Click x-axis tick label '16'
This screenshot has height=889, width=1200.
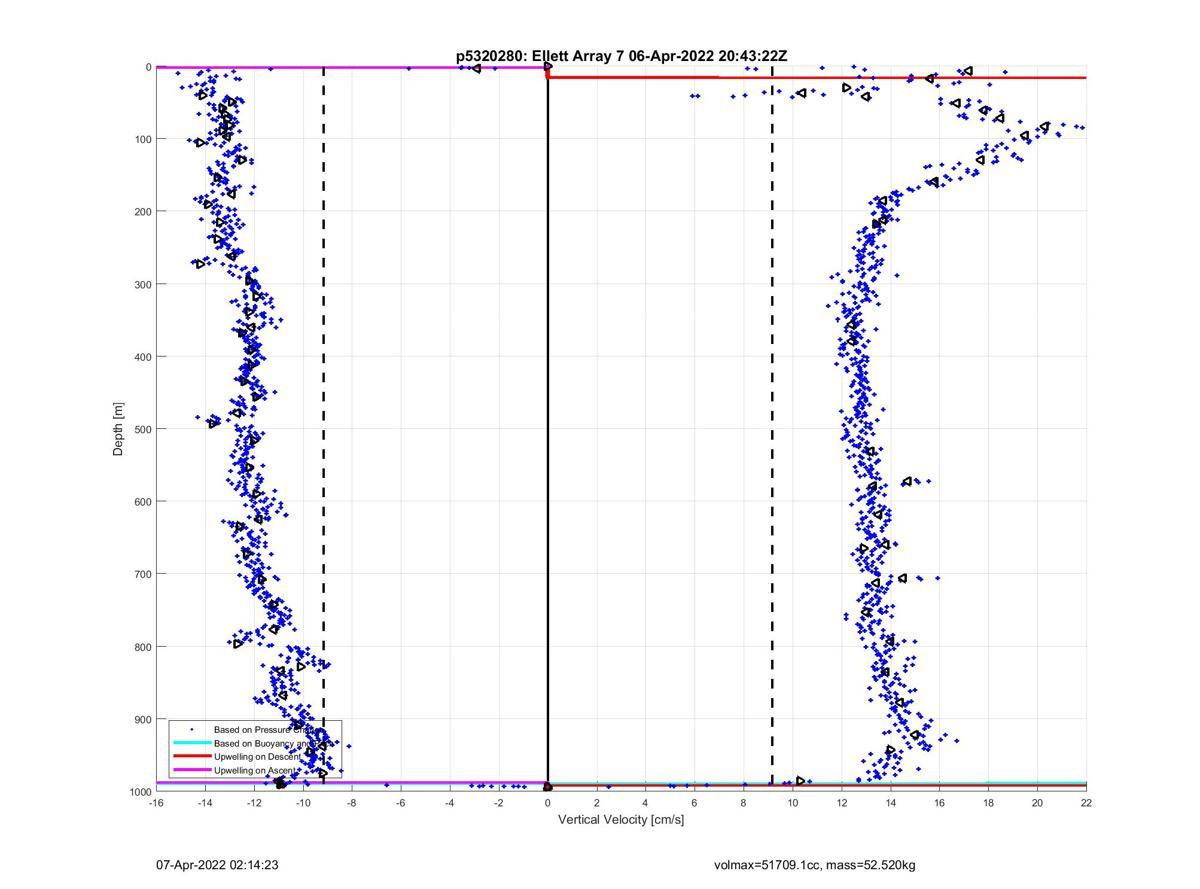tap(940, 802)
